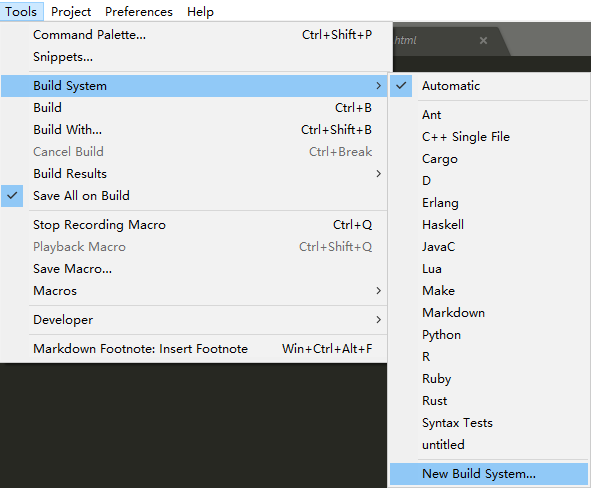Expand the Build Results submenu

pyautogui.click(x=194, y=174)
